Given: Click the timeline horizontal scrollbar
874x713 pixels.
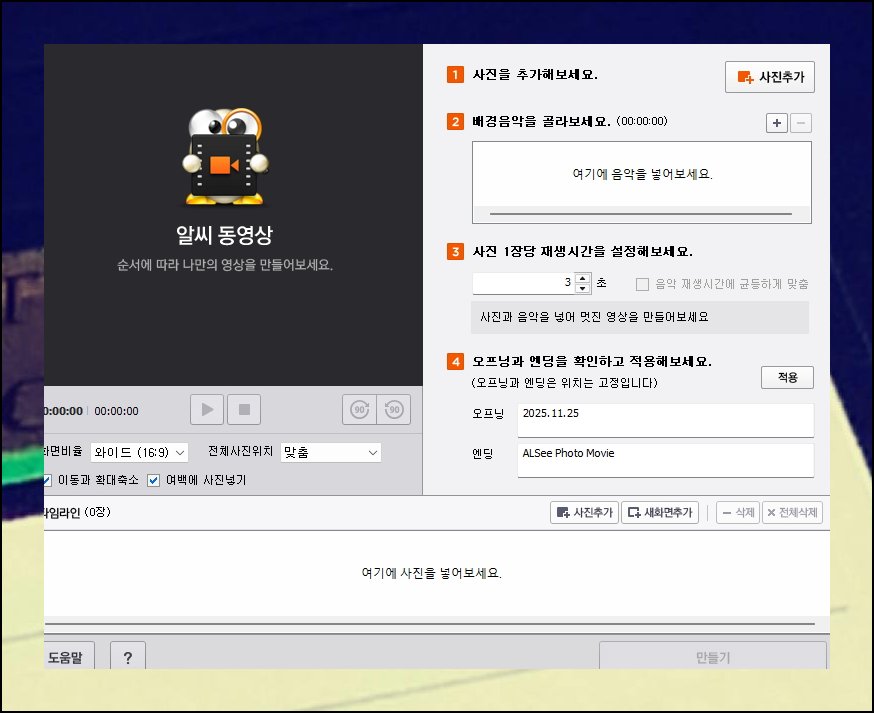Looking at the screenshot, I should point(429,624).
